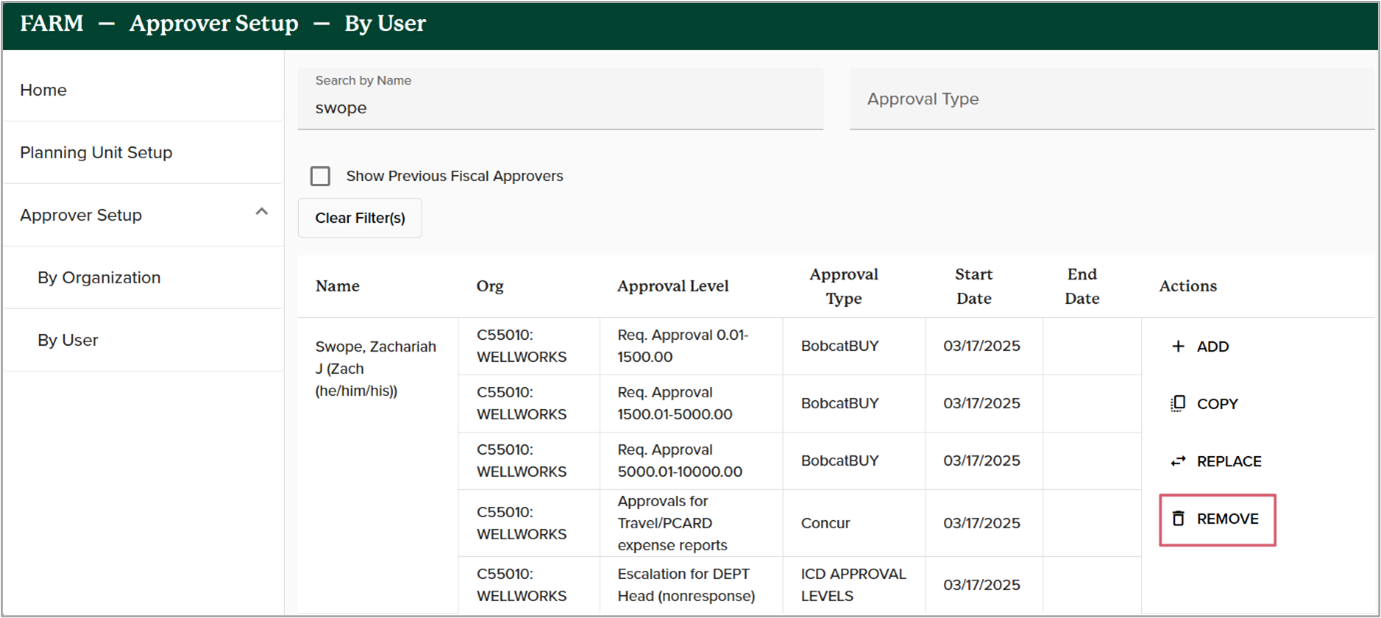Click the Swope, Zachariah J name cell
Image resolution: width=1381 pixels, height=618 pixels.
click(x=376, y=368)
